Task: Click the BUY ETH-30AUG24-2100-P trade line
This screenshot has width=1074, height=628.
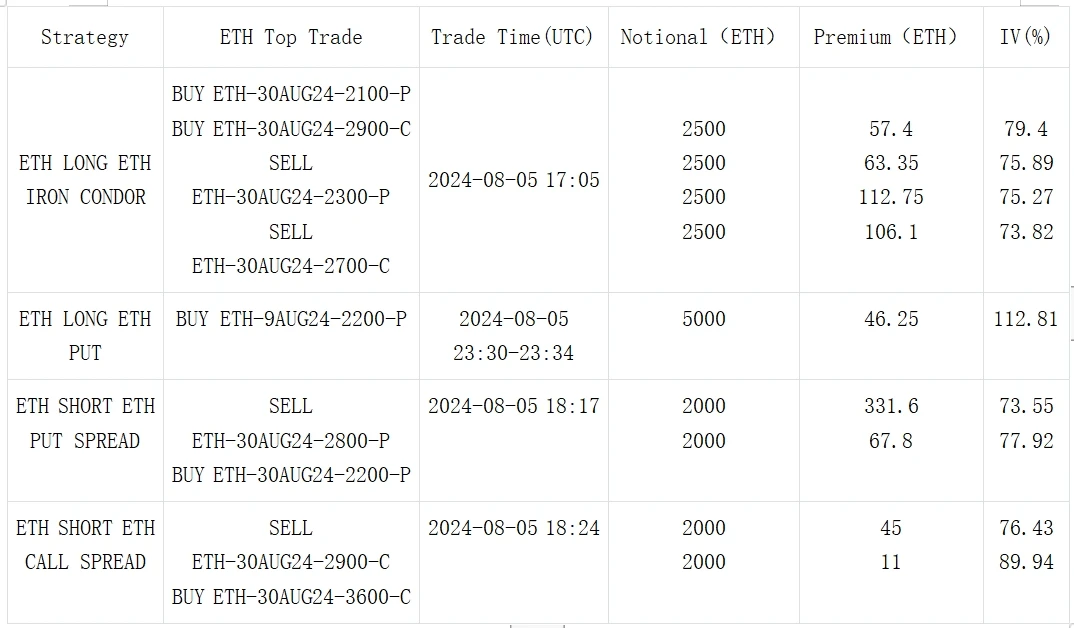Action: pos(291,95)
